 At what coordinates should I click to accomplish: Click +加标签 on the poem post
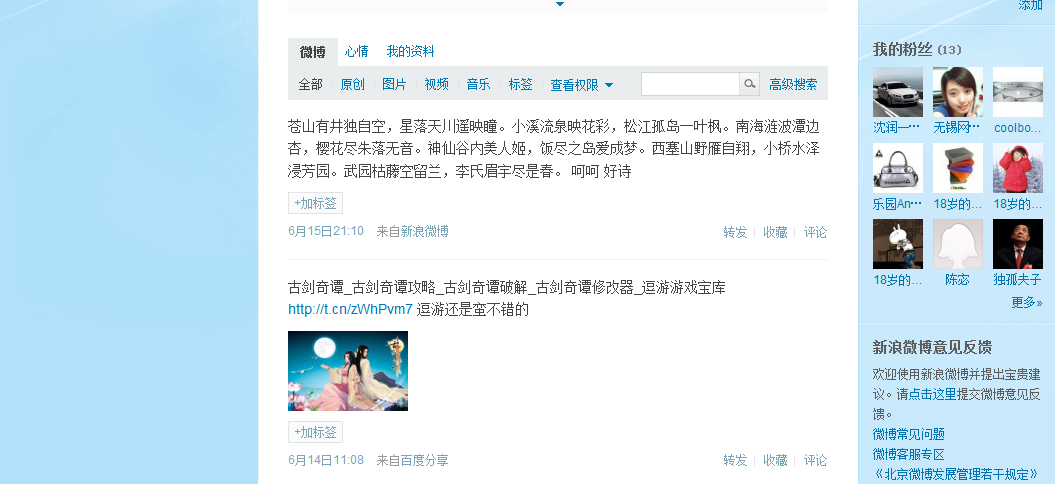click(x=316, y=203)
